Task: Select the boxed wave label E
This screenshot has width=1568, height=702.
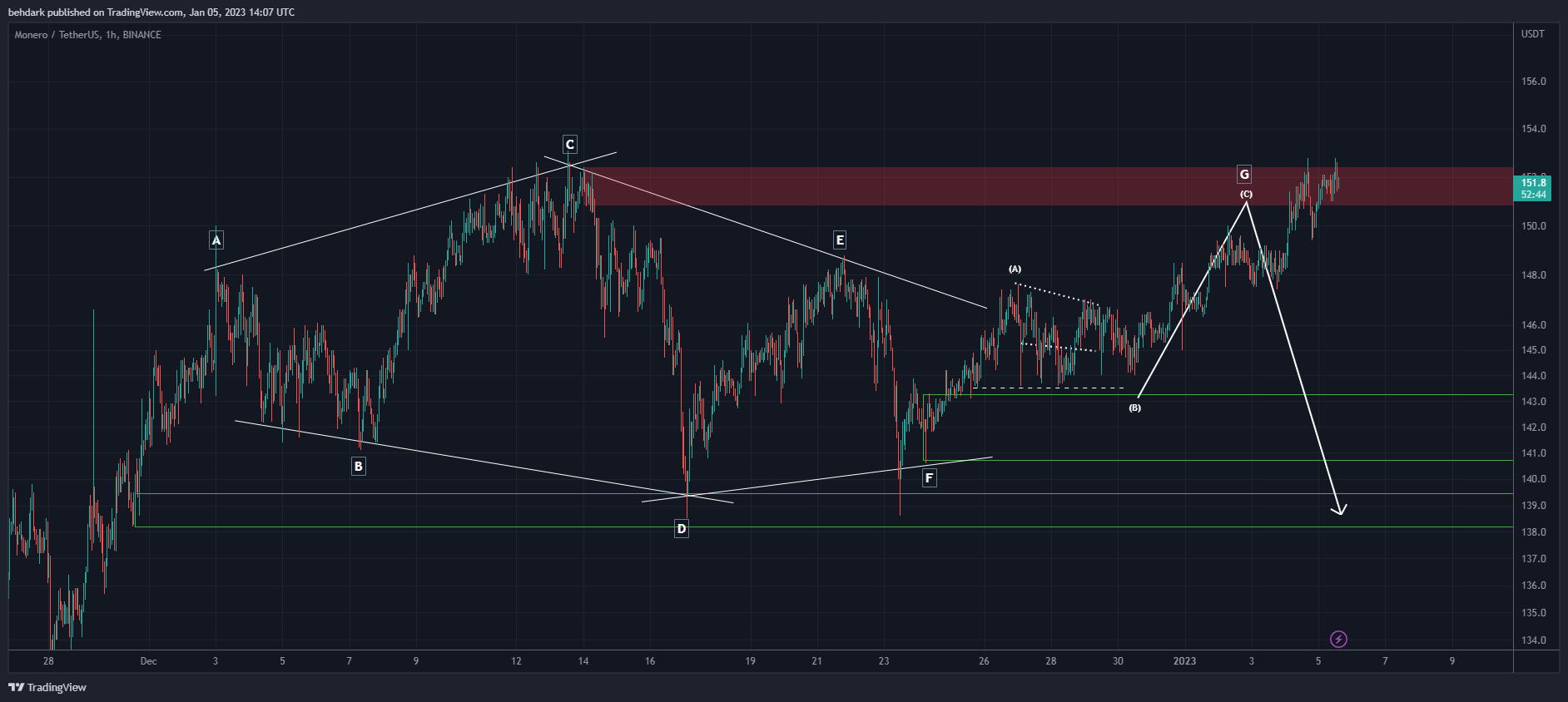Action: (840, 240)
